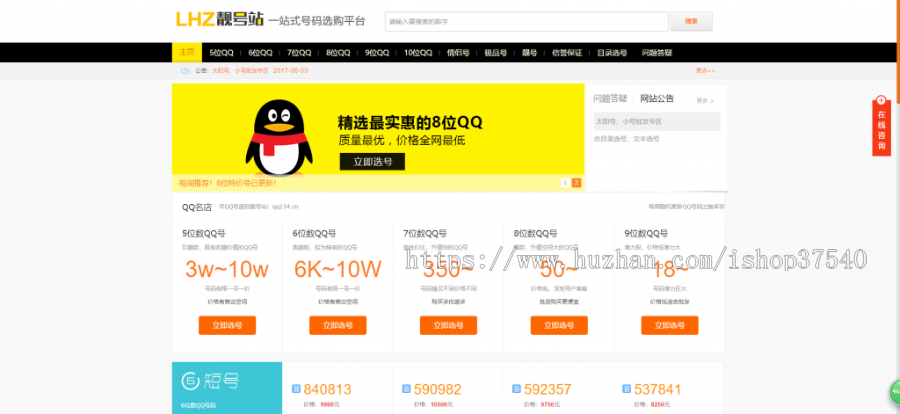Click 立即选号 under 5位数QQ号

point(227,325)
